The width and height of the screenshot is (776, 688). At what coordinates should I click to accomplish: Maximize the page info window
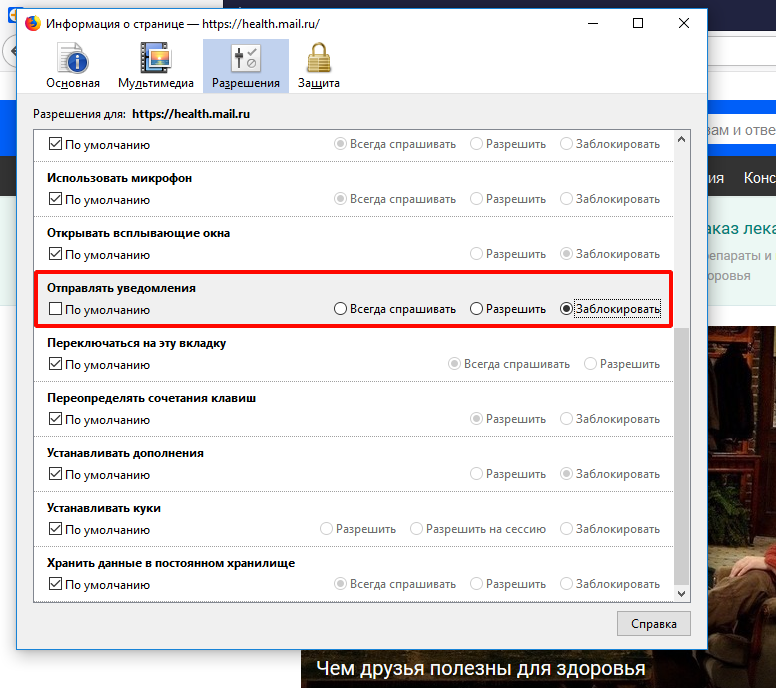[638, 23]
